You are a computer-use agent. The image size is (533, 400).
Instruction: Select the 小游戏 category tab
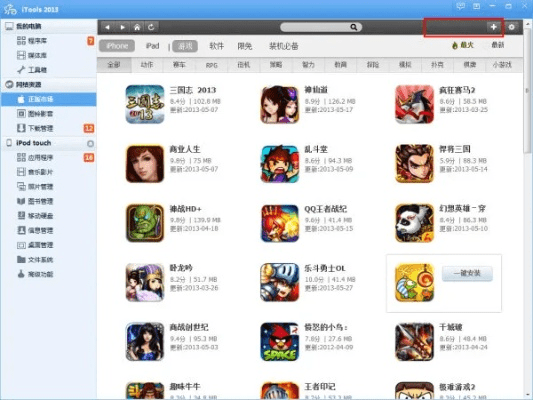coord(502,65)
